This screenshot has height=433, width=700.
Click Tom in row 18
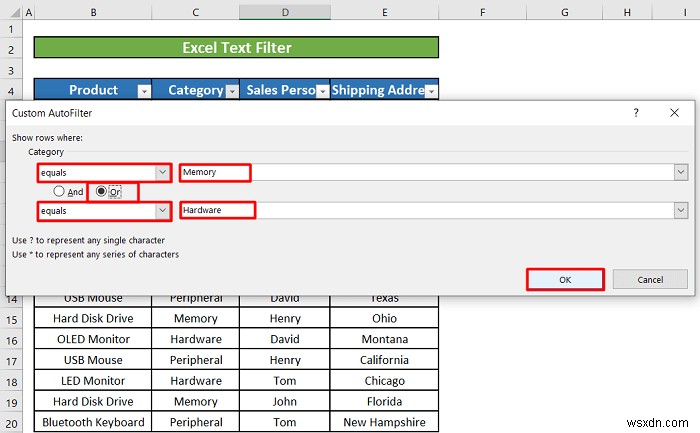point(285,381)
